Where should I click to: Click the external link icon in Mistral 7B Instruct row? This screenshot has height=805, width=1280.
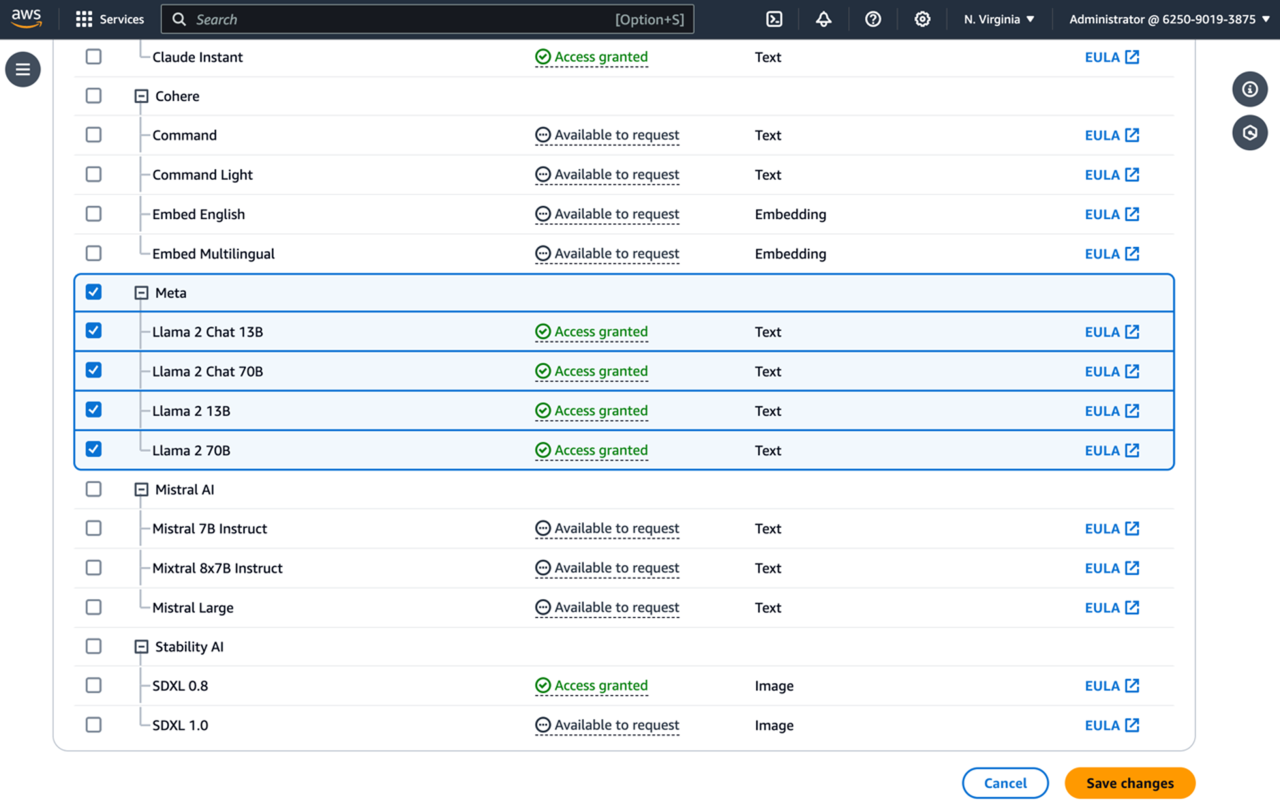pos(1132,528)
